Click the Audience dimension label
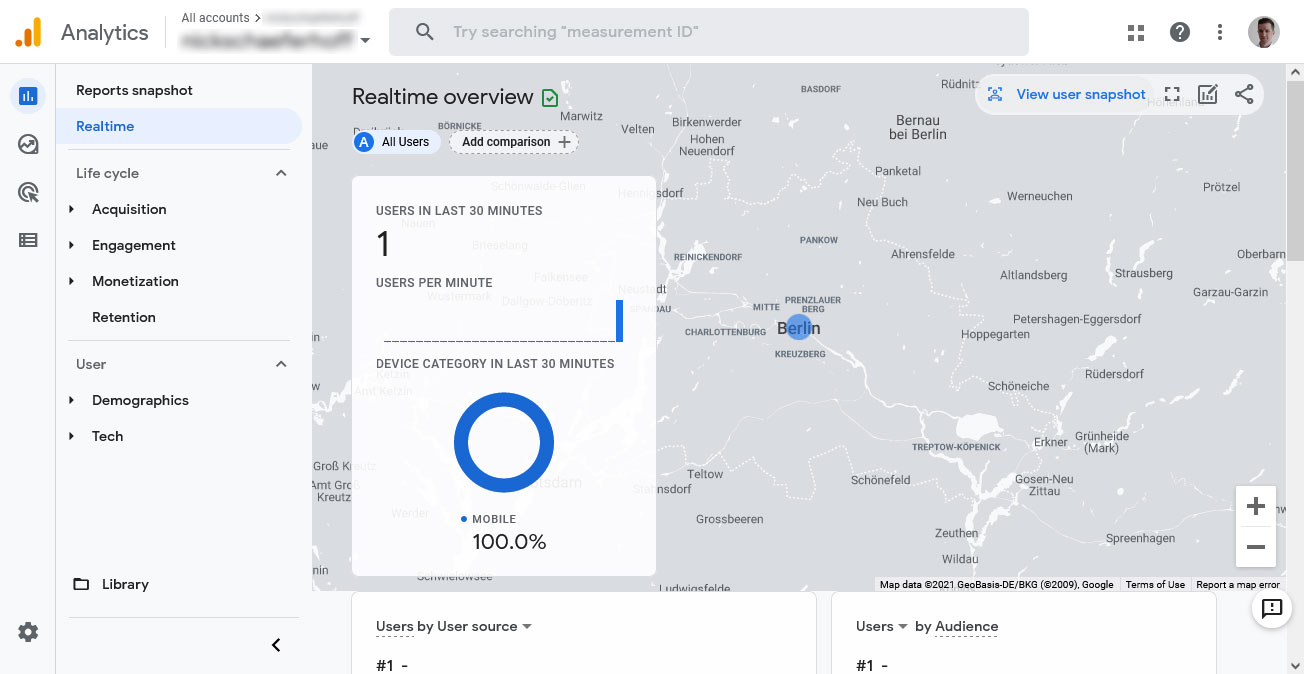Screen dimensions: 1304x674 tap(966, 627)
